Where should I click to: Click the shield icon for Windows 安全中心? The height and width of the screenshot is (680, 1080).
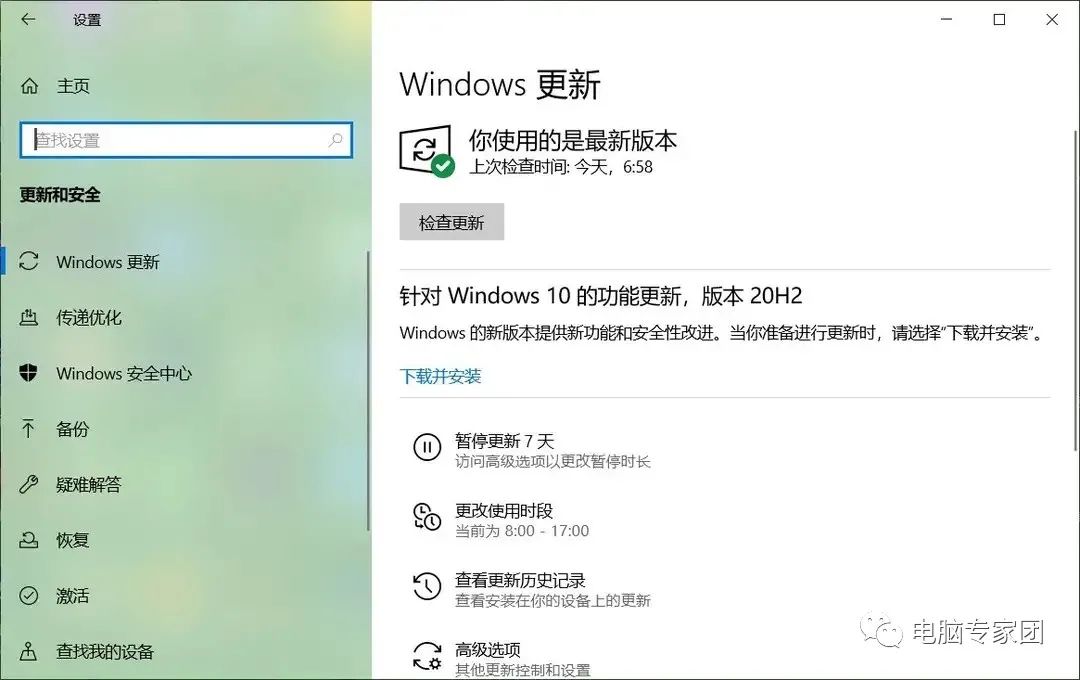tap(28, 373)
